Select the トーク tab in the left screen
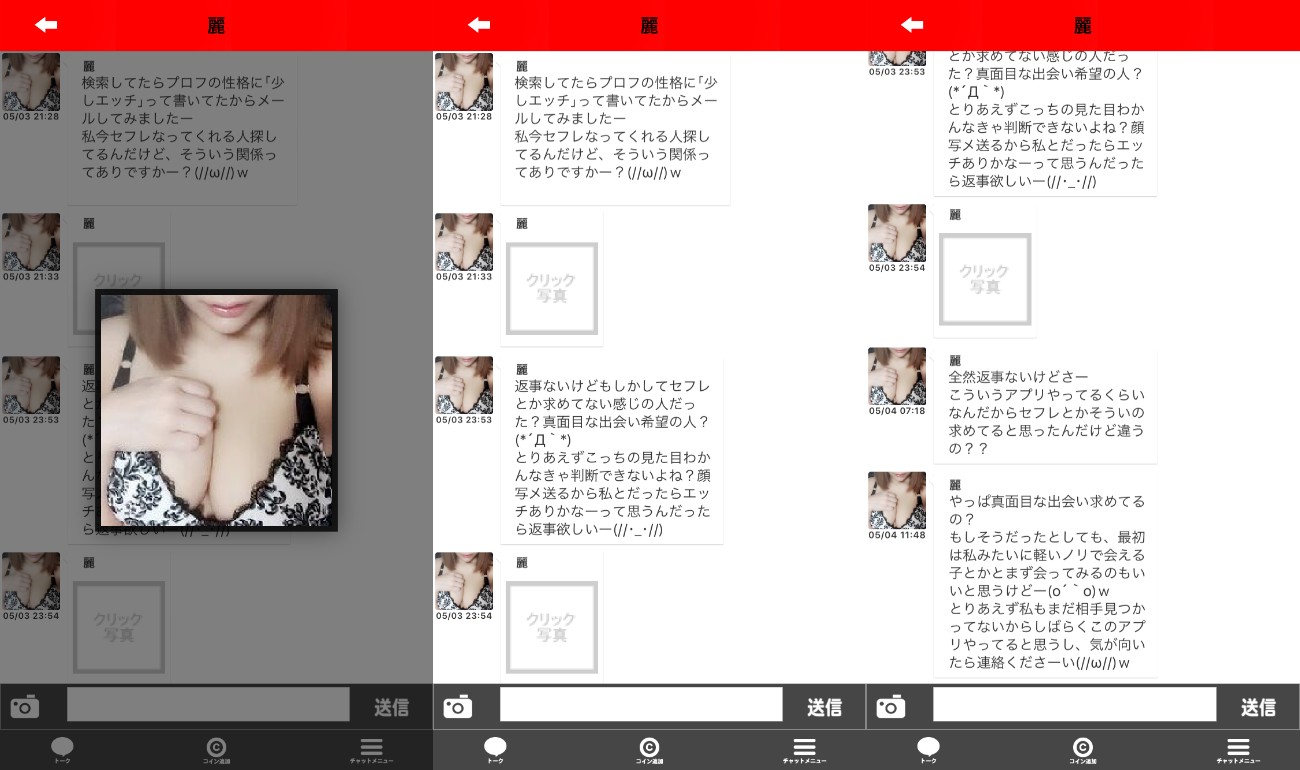Viewport: 1300px width, 770px height. coord(62,749)
